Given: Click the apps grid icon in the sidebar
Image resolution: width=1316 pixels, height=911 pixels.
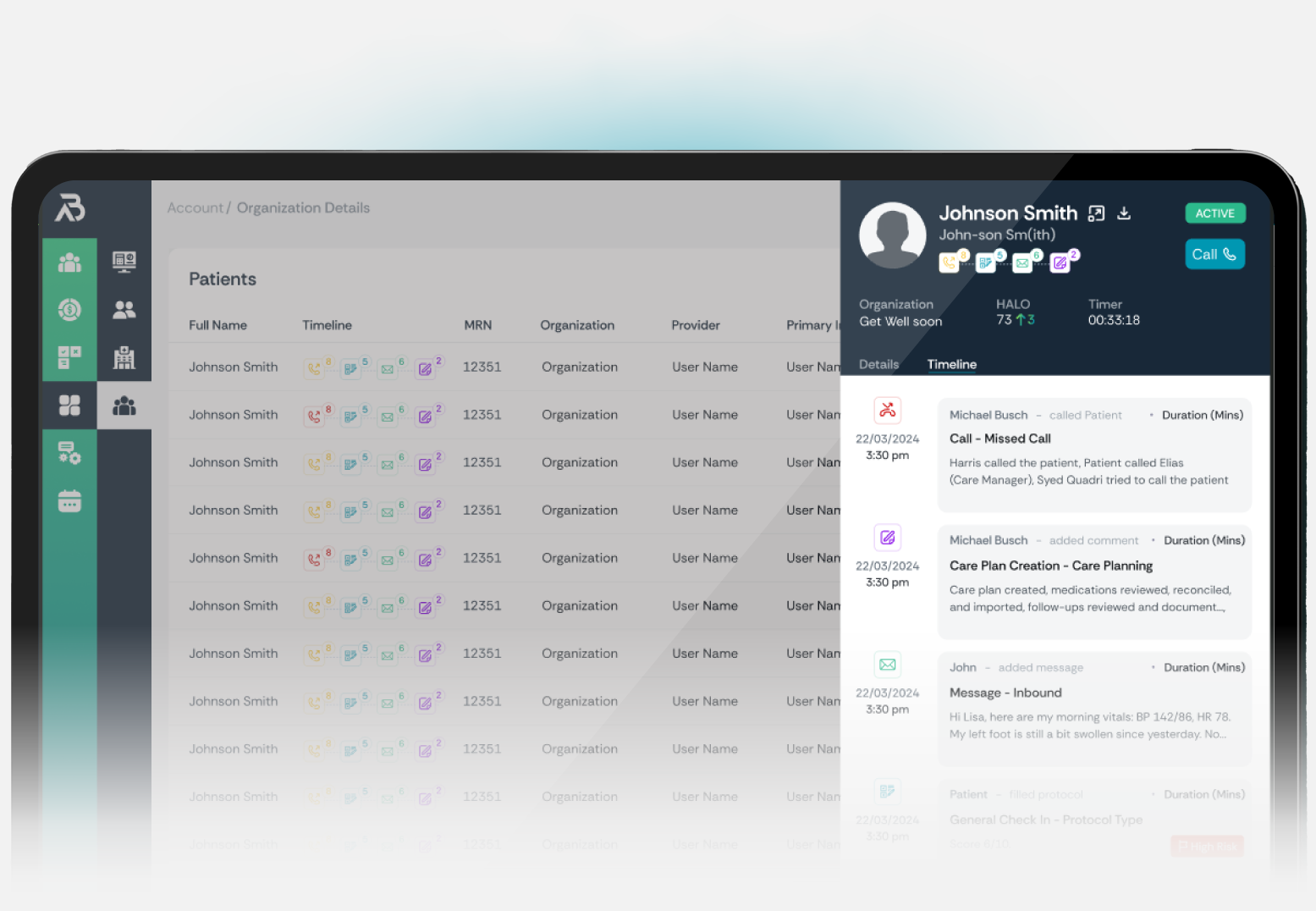Looking at the screenshot, I should [x=69, y=406].
